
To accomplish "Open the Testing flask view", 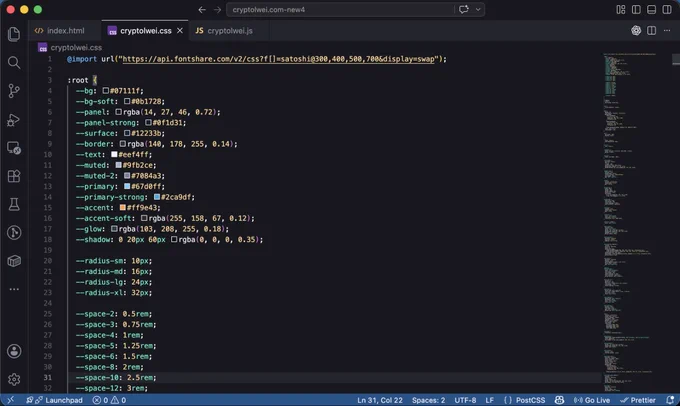I will pos(14,204).
